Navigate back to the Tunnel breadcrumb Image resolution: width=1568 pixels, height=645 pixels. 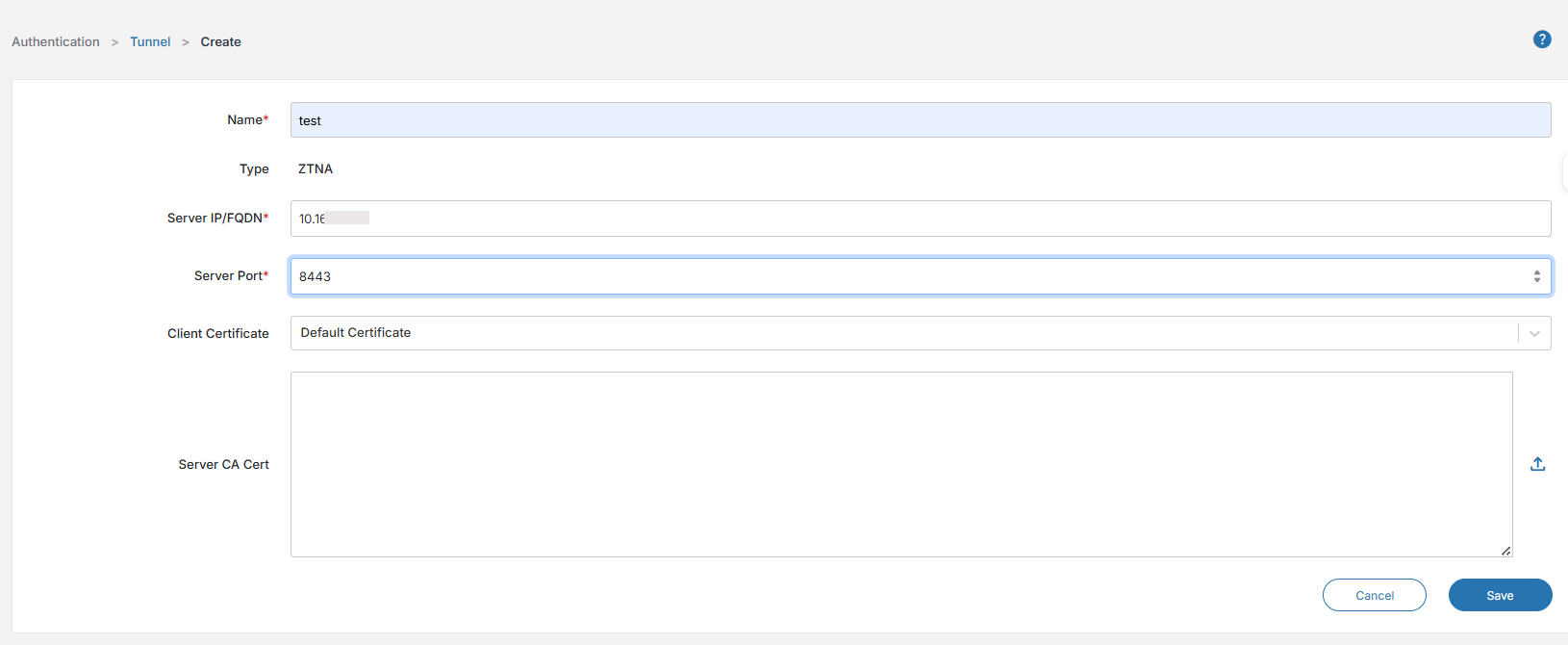coord(150,41)
